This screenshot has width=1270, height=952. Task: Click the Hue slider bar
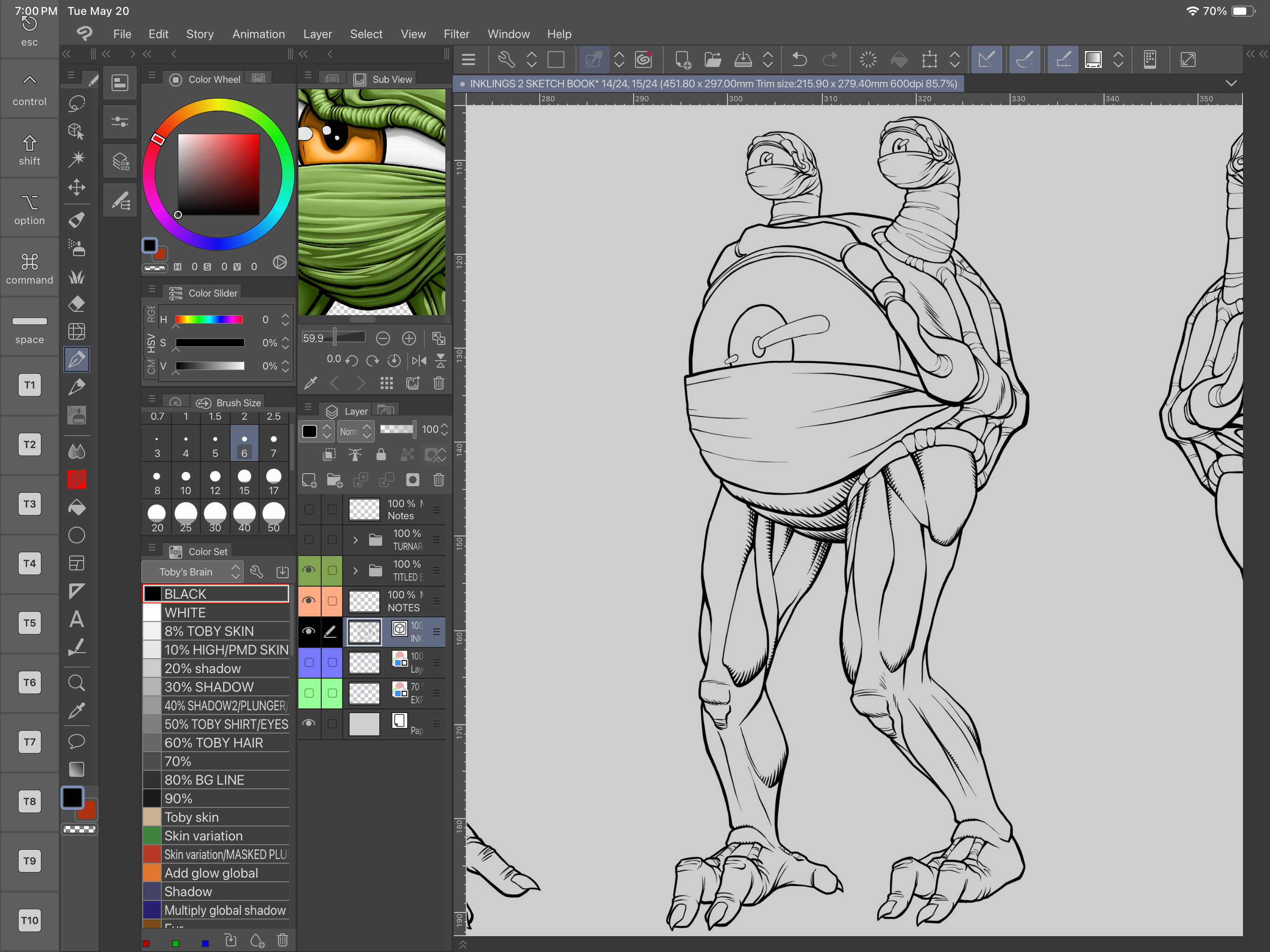point(209,320)
